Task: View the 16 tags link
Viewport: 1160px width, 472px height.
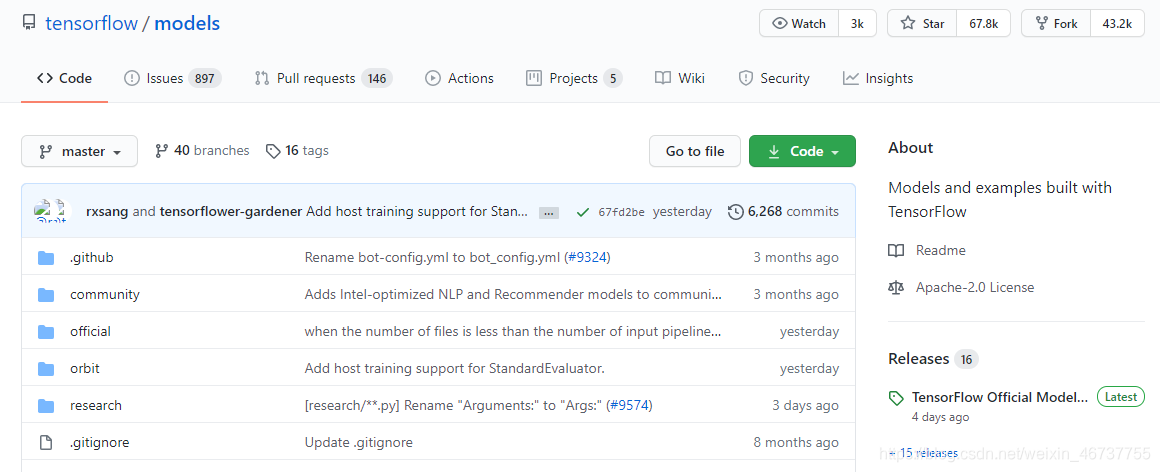Action: point(297,151)
